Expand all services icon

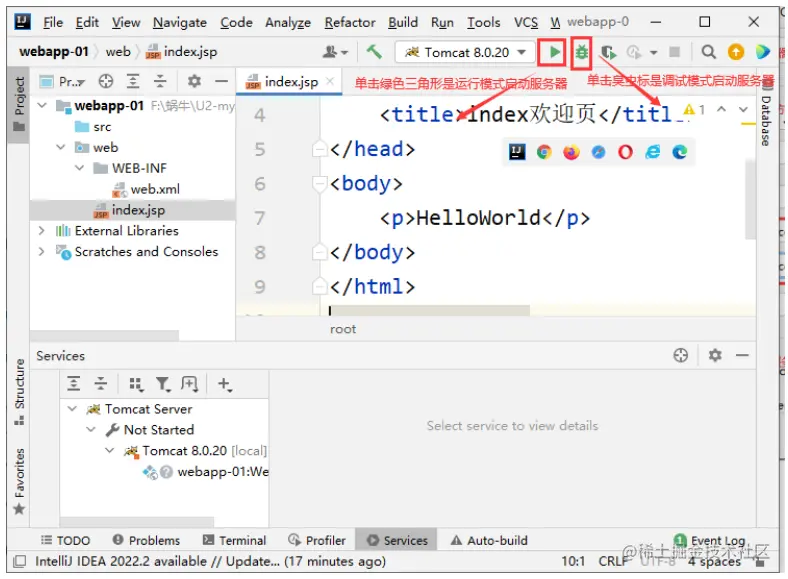[74, 384]
